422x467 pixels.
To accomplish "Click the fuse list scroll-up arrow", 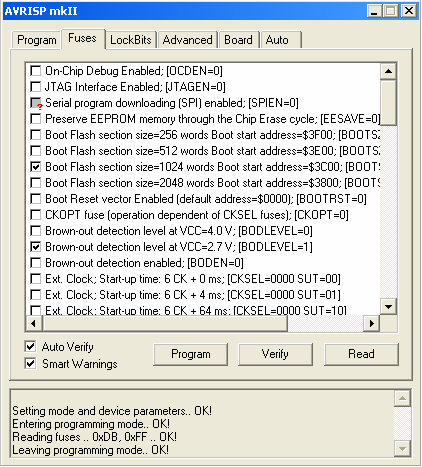I will tap(388, 71).
